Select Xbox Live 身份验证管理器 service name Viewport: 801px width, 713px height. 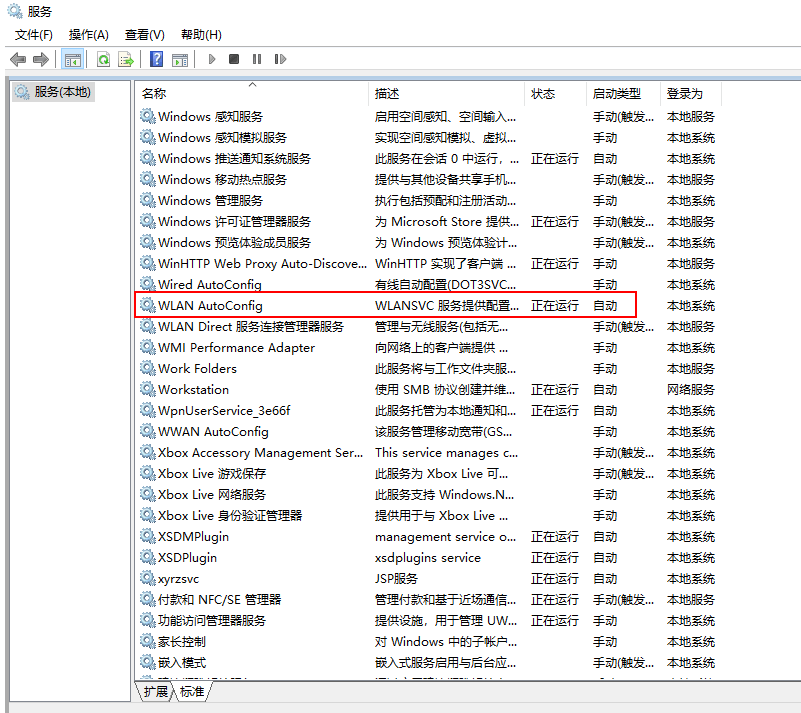pos(230,515)
